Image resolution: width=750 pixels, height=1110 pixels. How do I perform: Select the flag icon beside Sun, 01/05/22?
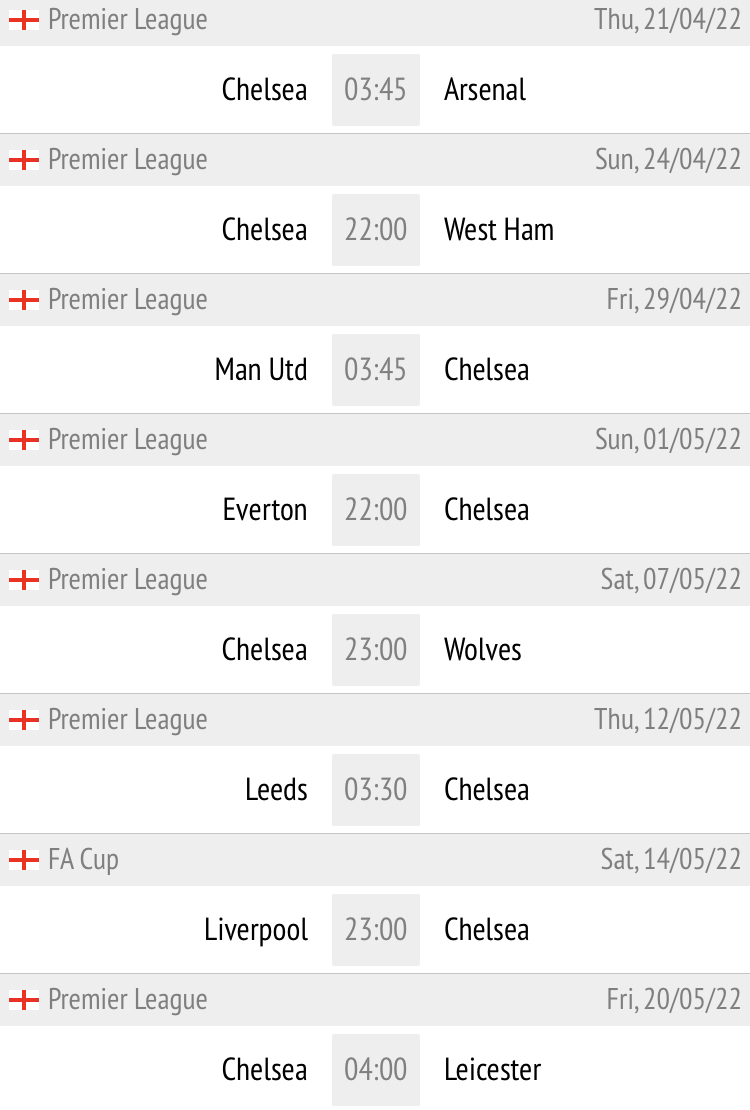click(x=24, y=440)
